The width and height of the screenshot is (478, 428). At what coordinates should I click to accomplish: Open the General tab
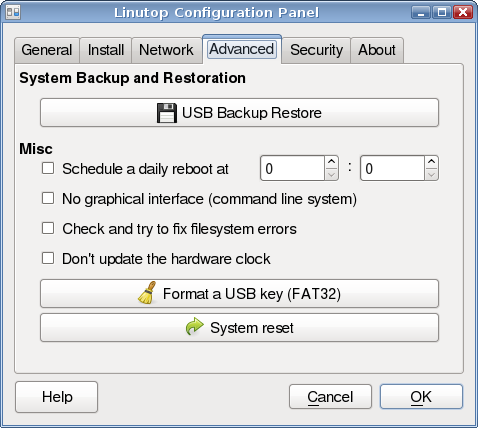47,50
